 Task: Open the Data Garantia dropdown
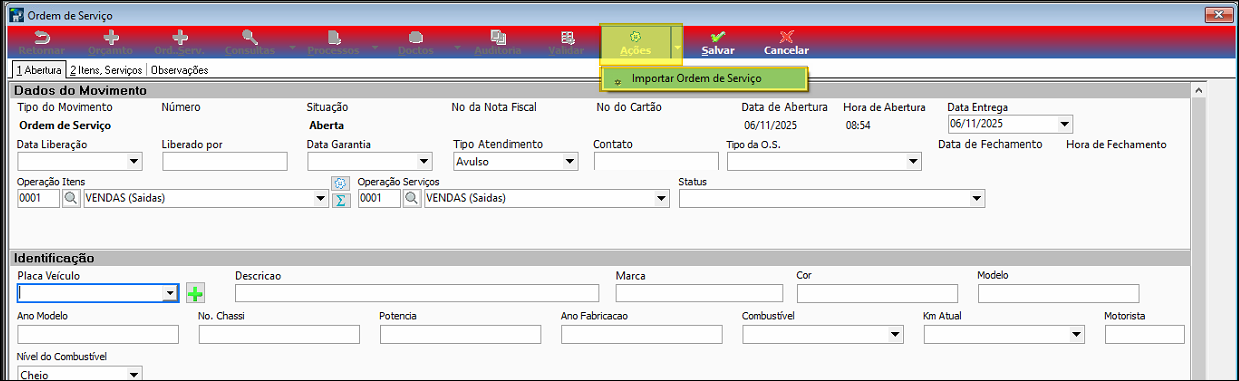pos(423,161)
